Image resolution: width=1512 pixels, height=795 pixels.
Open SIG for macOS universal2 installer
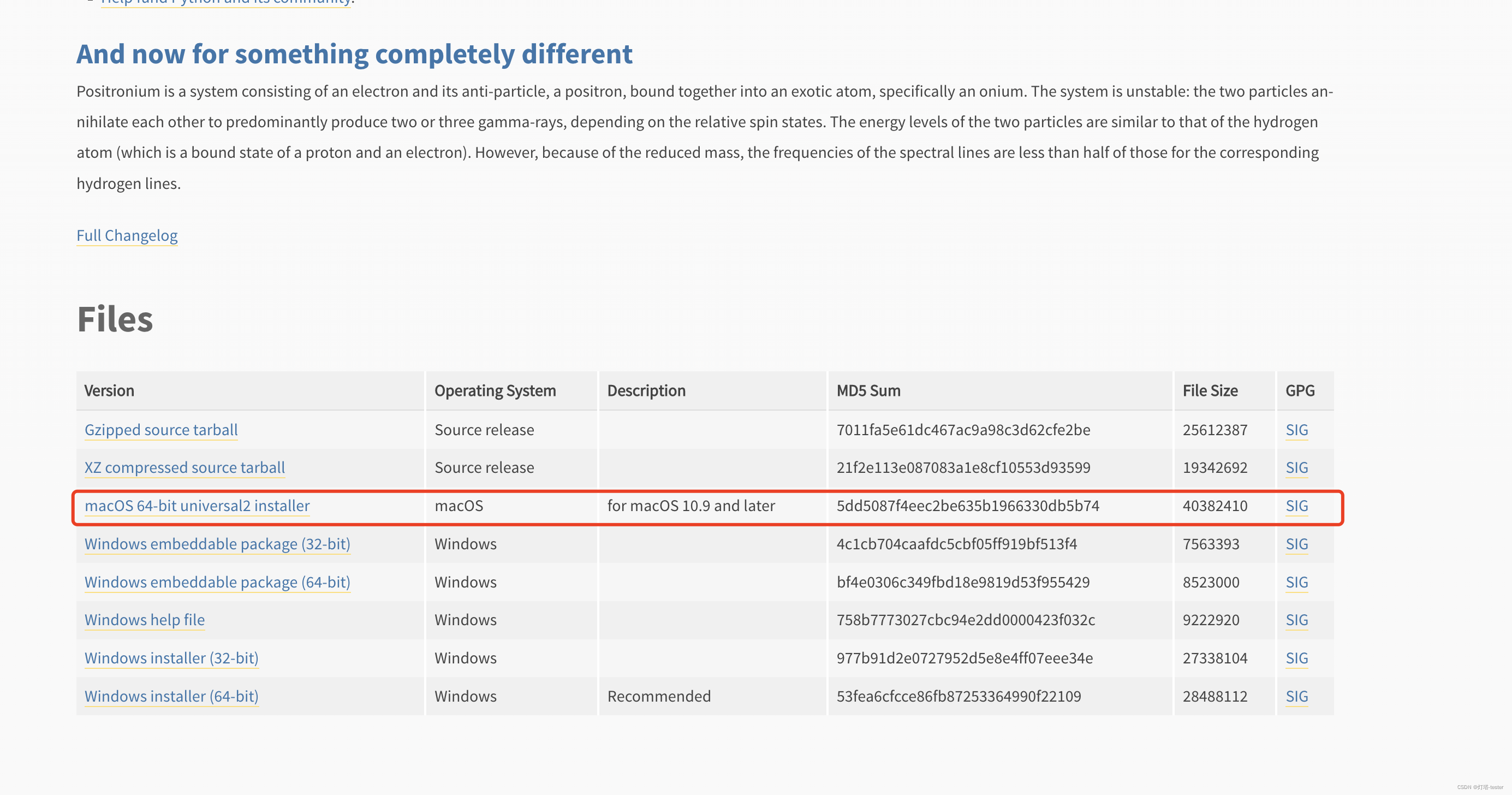point(1296,506)
